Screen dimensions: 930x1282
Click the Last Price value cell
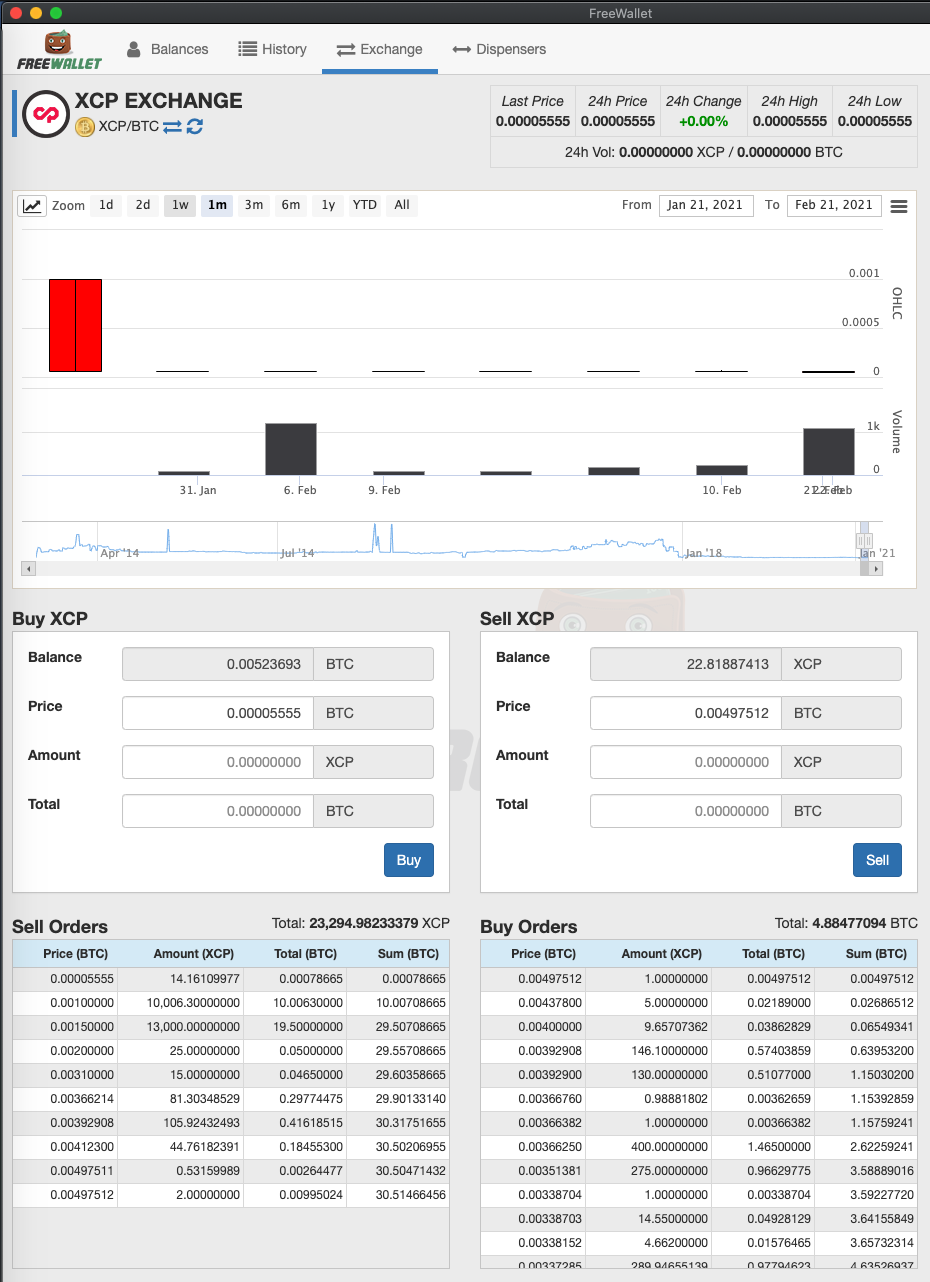click(x=533, y=121)
